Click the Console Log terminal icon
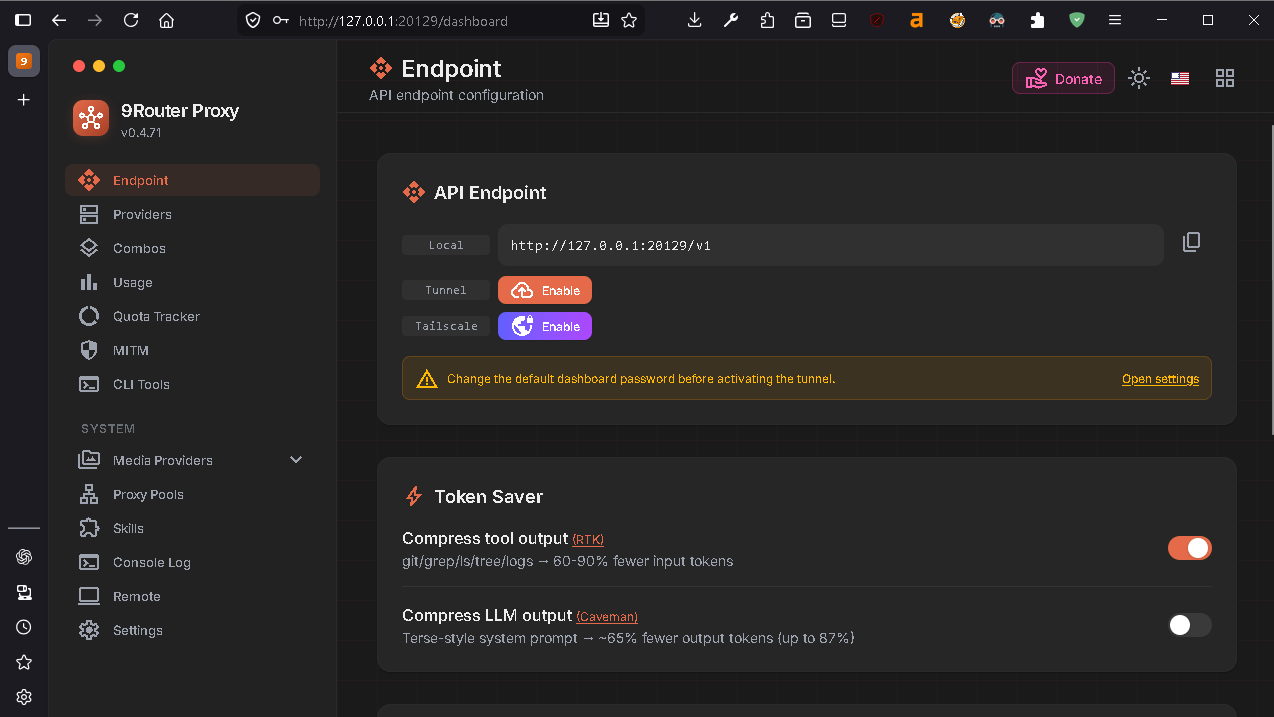 click(89, 562)
